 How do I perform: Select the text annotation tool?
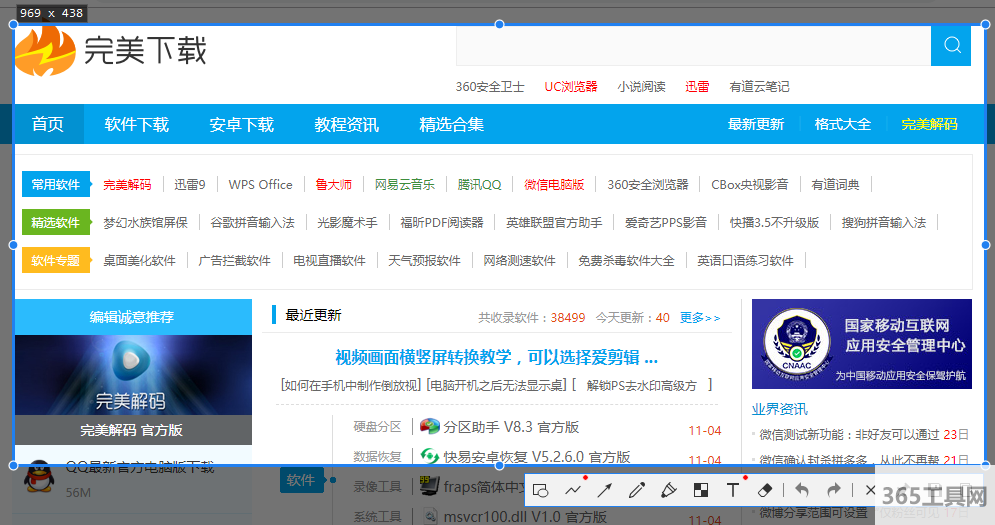(733, 490)
